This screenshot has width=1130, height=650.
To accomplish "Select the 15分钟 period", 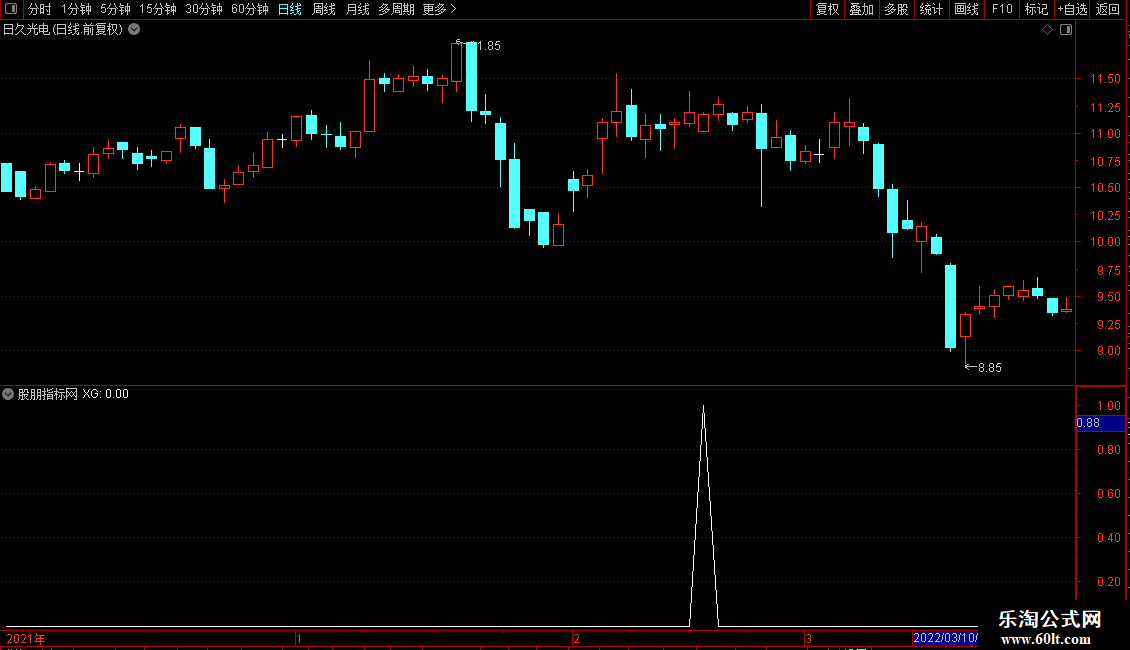I will [x=157, y=9].
